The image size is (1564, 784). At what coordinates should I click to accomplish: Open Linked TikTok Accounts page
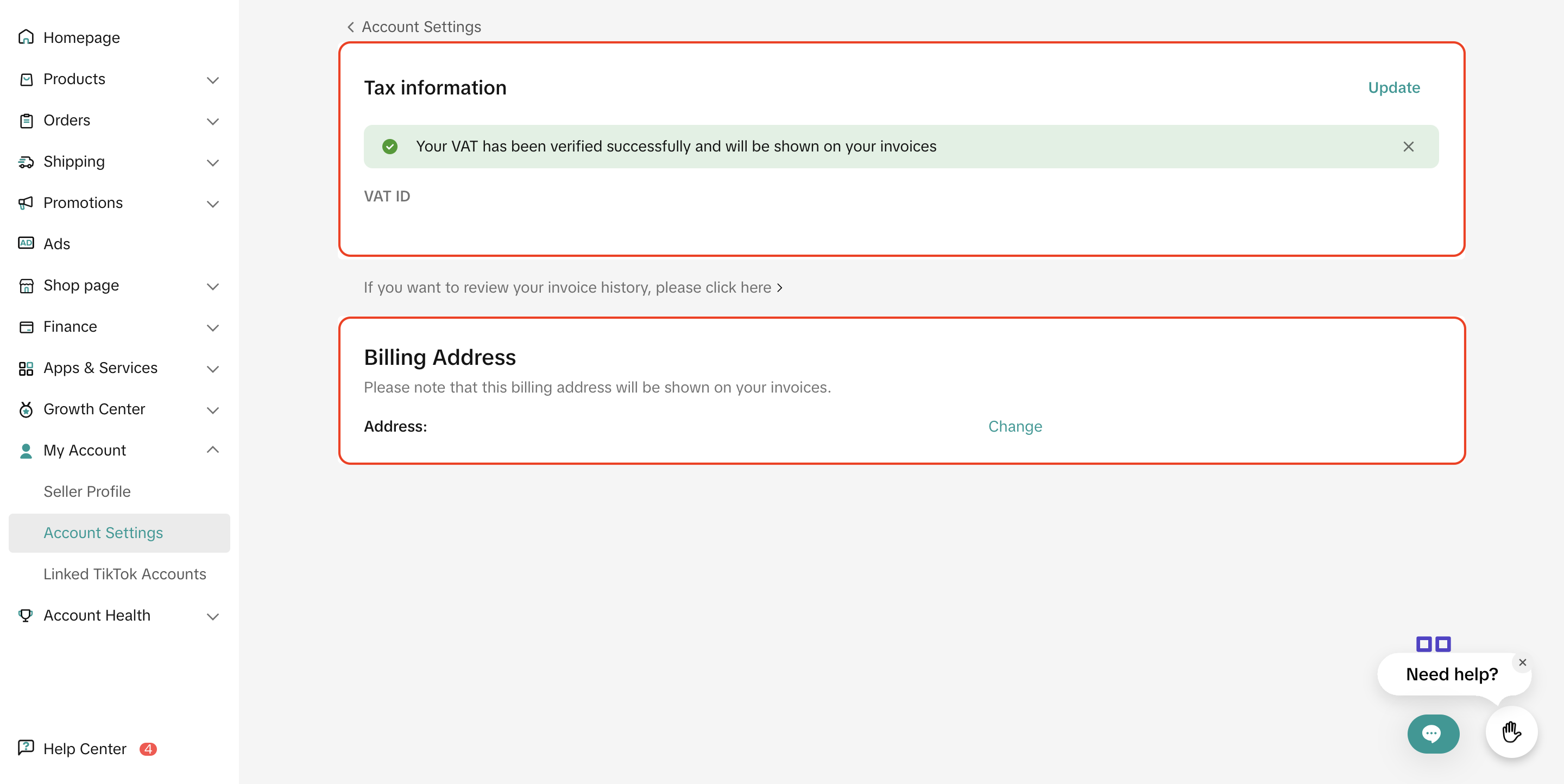click(x=124, y=574)
